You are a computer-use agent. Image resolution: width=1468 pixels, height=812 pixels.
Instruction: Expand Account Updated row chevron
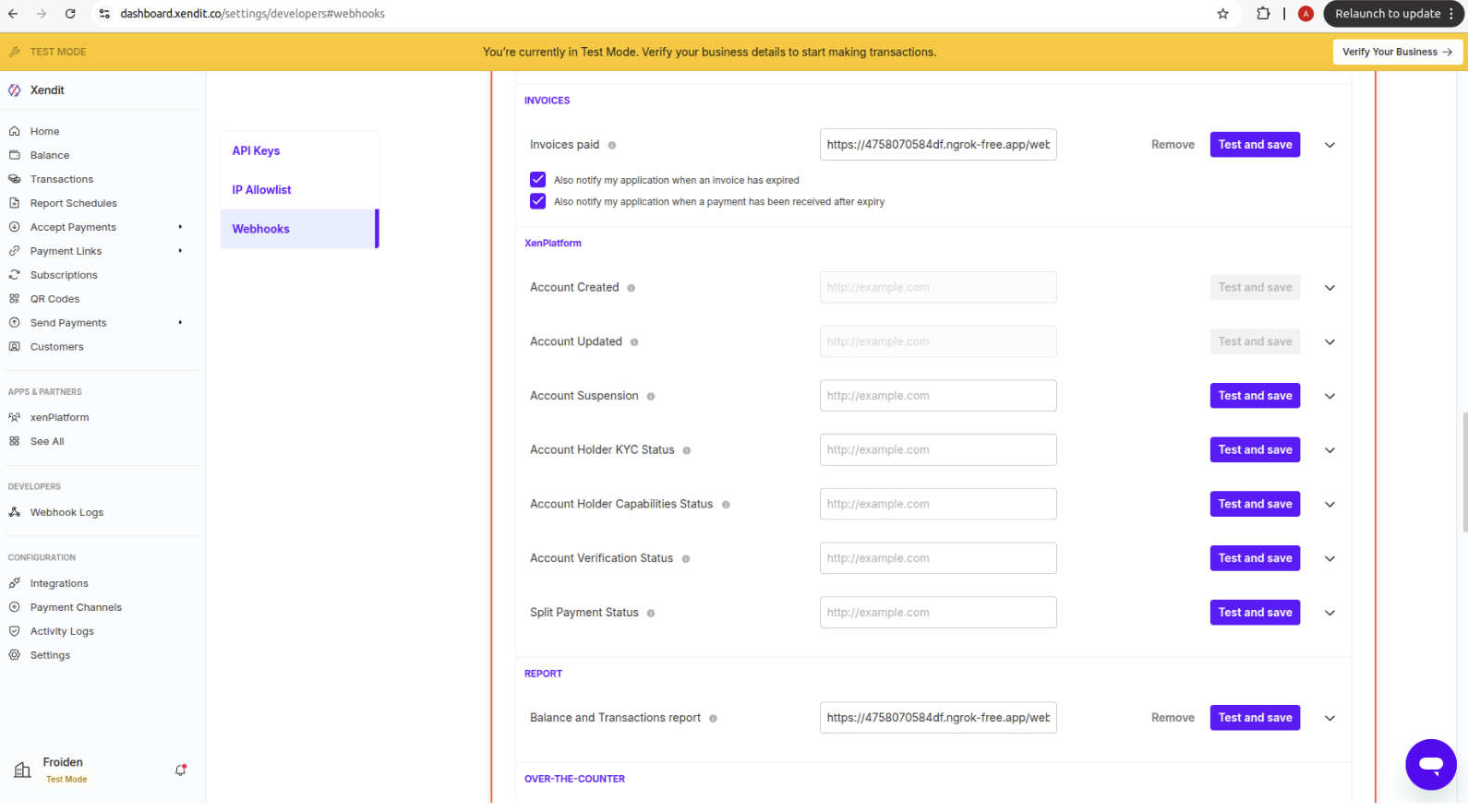[x=1330, y=342]
